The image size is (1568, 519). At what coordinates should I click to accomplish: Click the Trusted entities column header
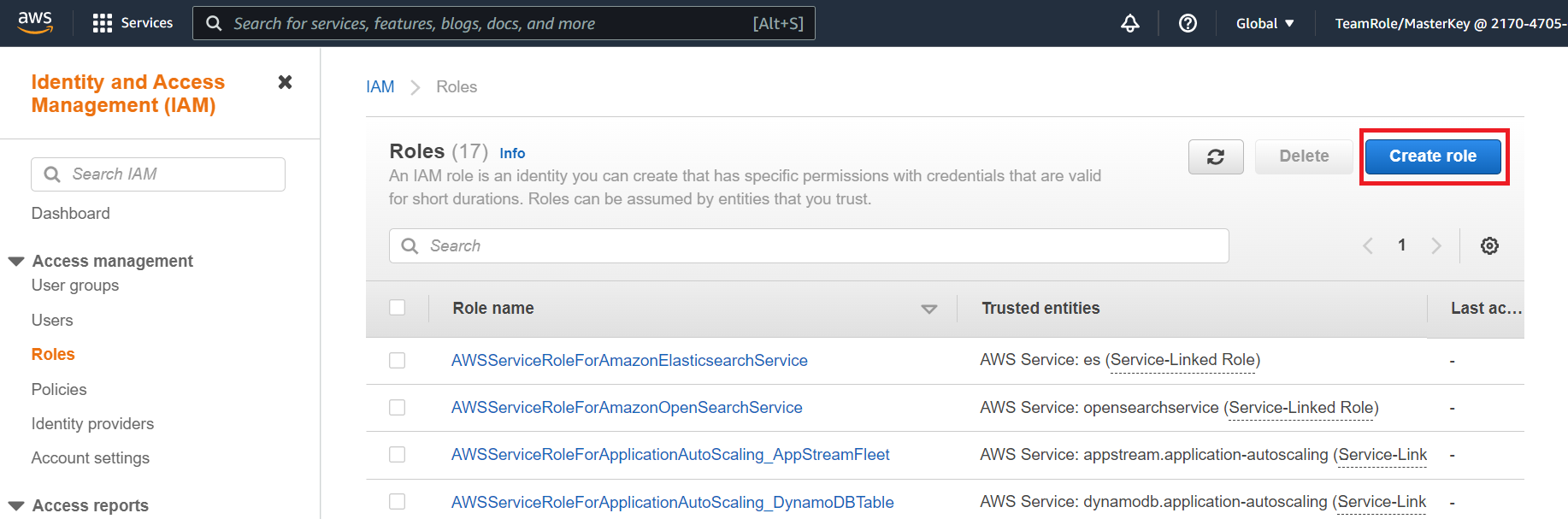[1040, 308]
